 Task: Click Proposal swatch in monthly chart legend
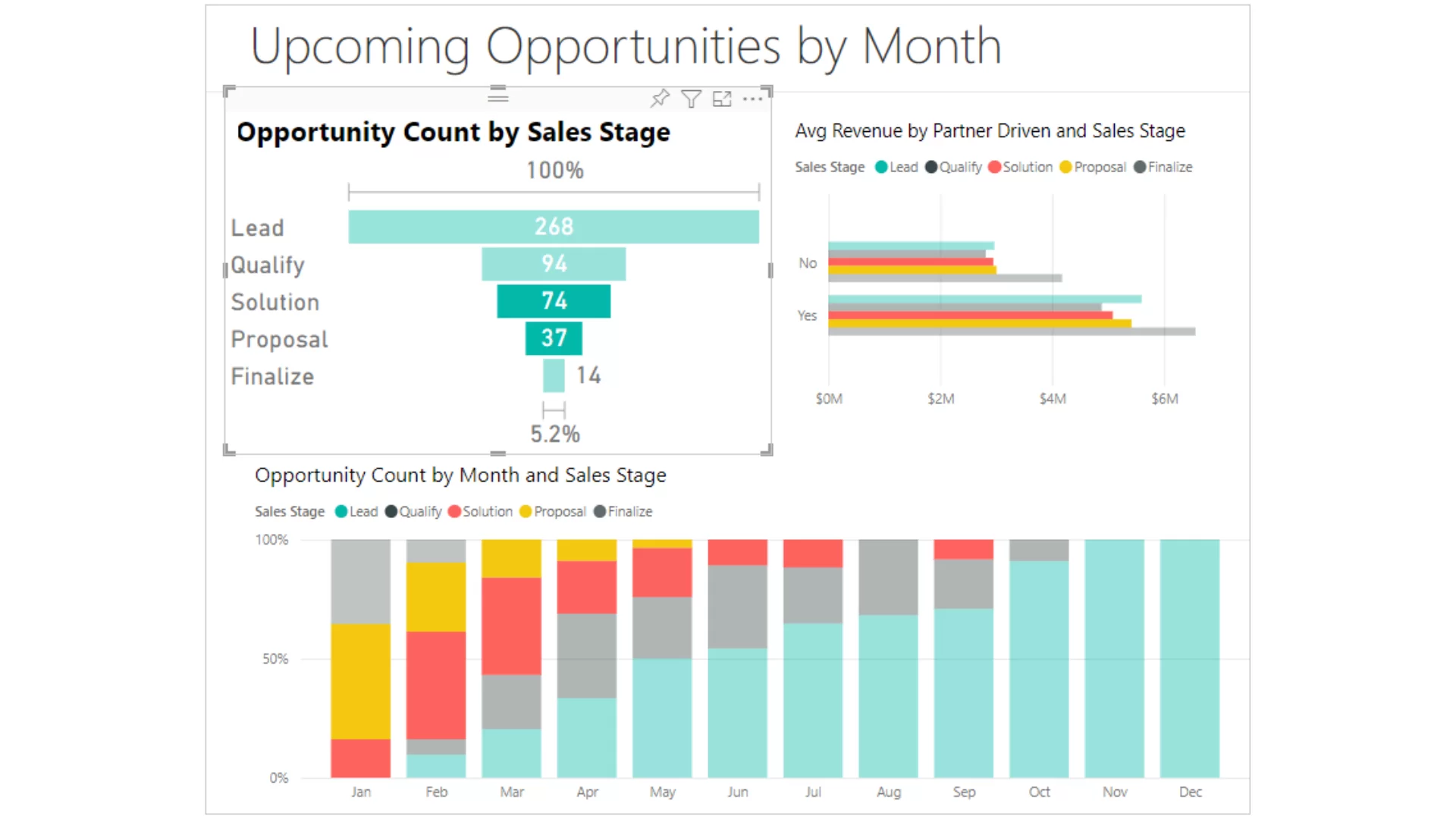tap(526, 512)
